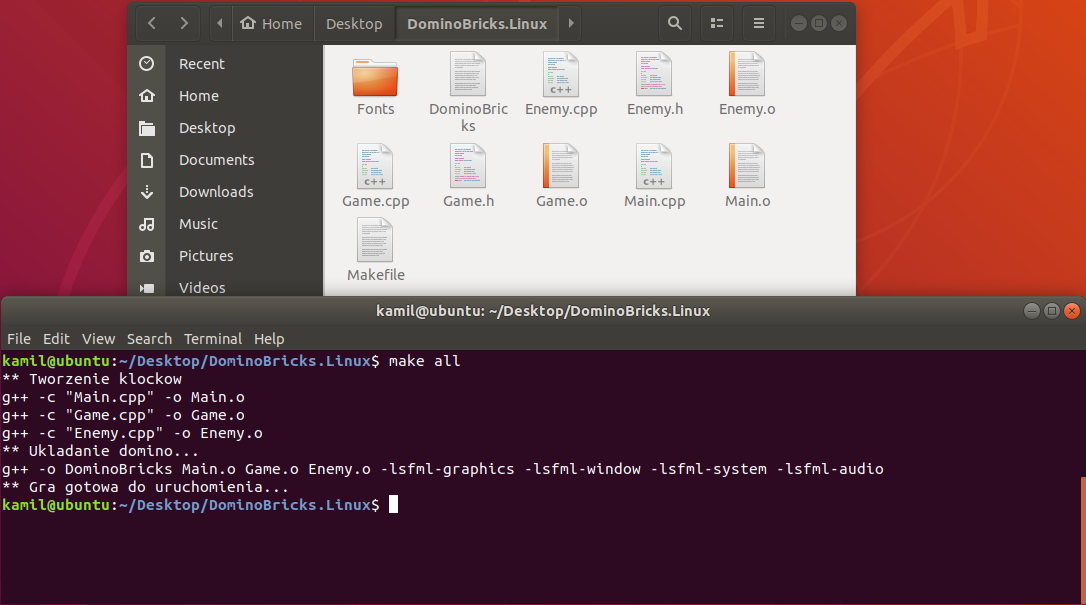Viewport: 1086px width, 605px height.
Task: Select the Enemy.cpp file
Action: pyautogui.click(x=561, y=84)
